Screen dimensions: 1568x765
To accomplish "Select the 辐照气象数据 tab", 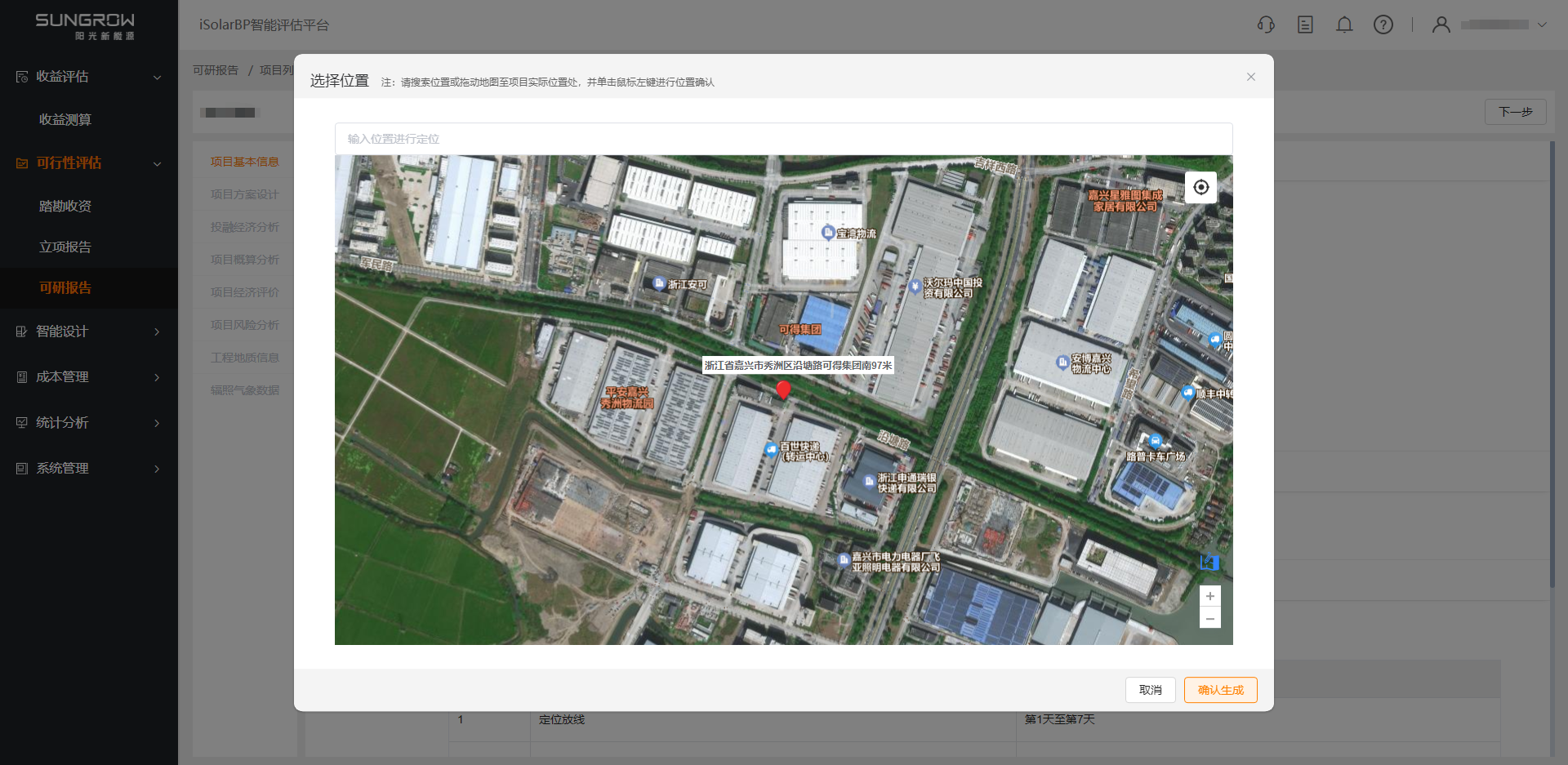I will coord(244,390).
